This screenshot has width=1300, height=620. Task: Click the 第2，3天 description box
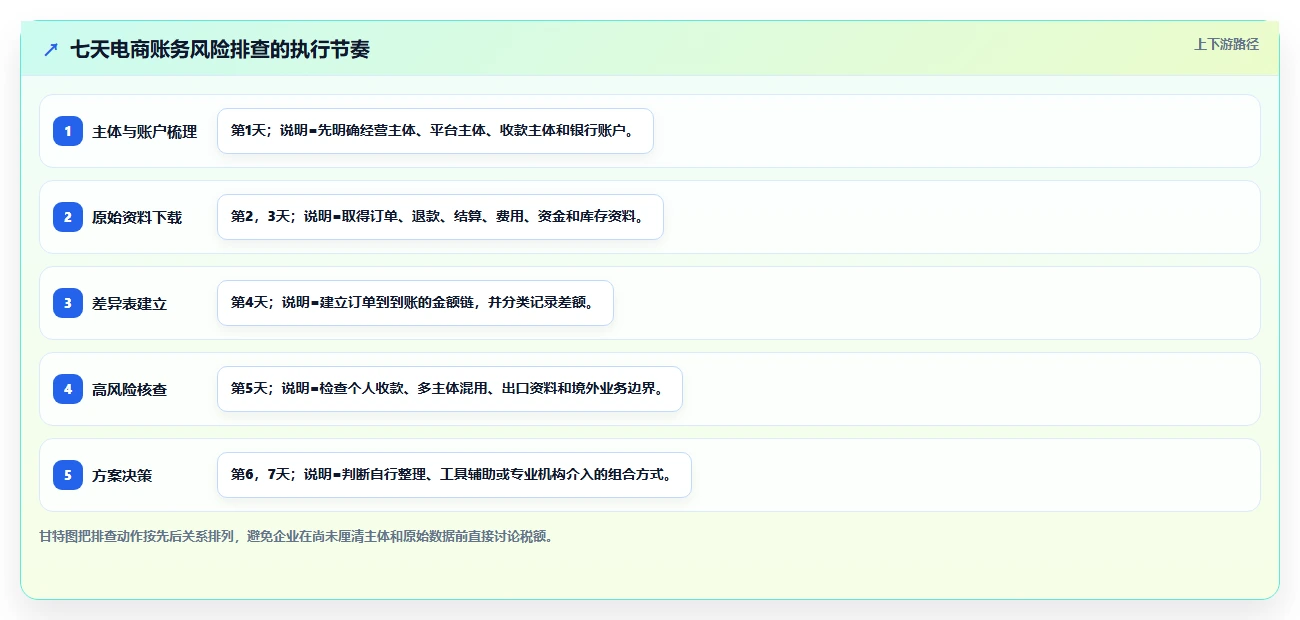(440, 217)
